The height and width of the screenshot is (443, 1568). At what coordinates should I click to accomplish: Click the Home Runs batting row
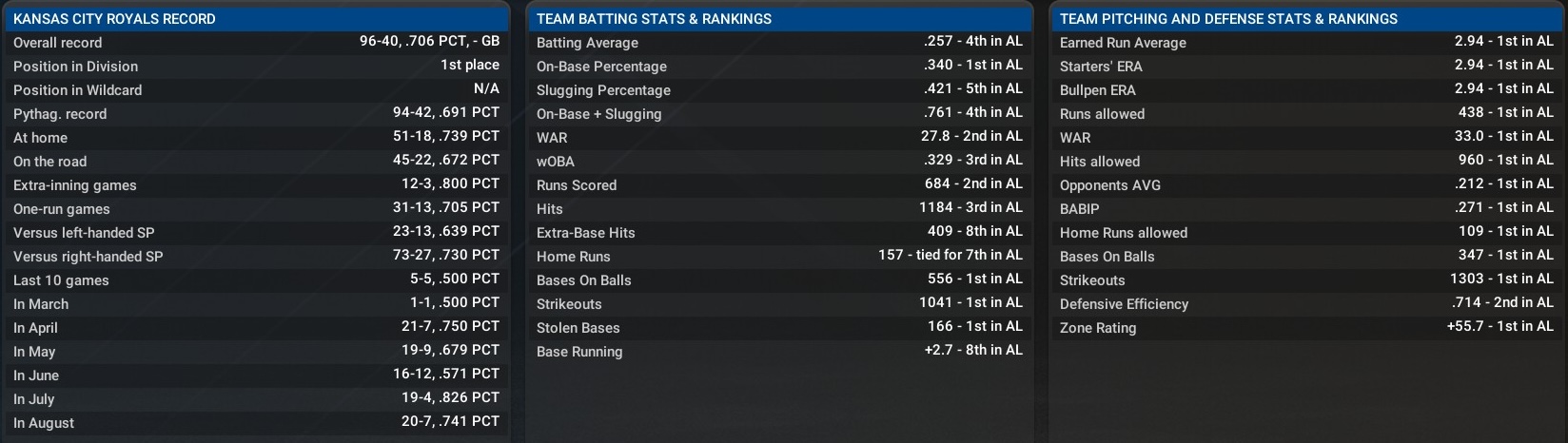coord(779,257)
